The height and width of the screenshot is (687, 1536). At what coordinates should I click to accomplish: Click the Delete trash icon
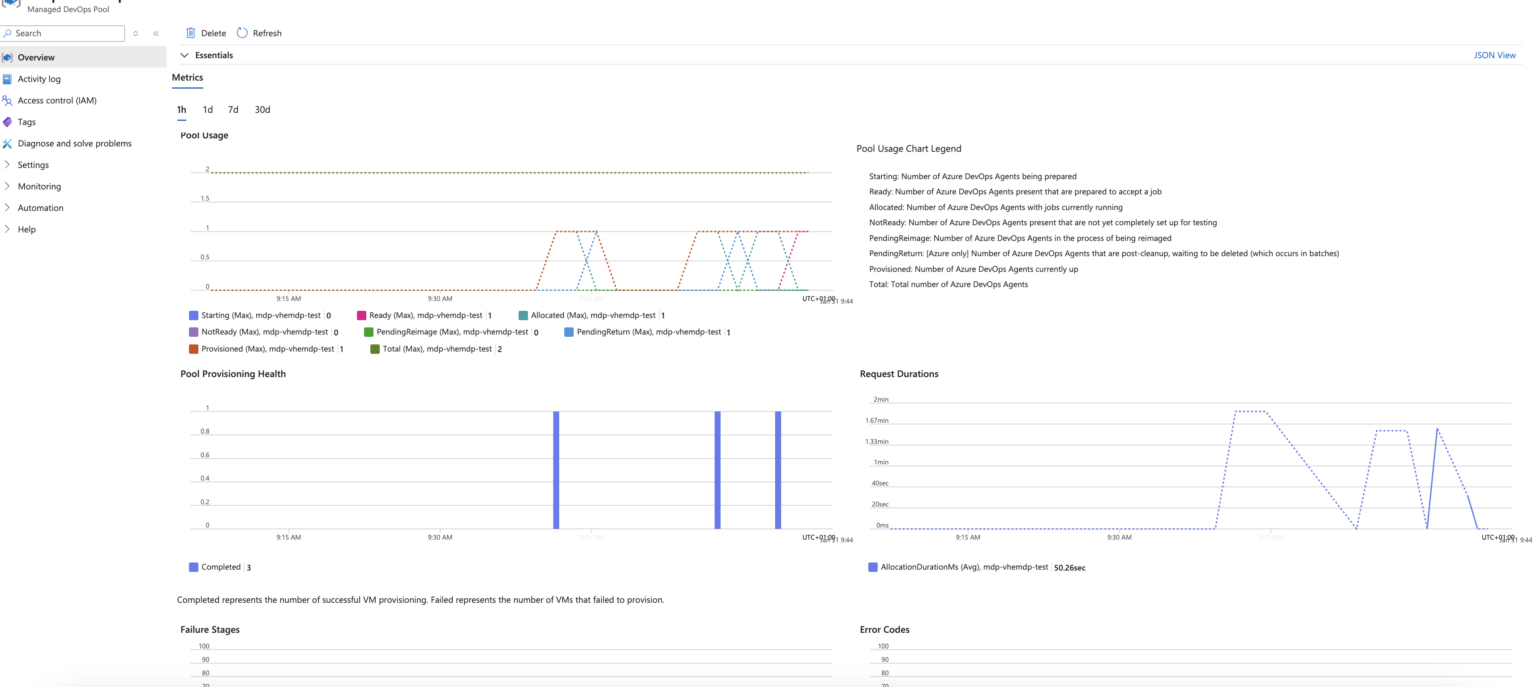coord(190,32)
